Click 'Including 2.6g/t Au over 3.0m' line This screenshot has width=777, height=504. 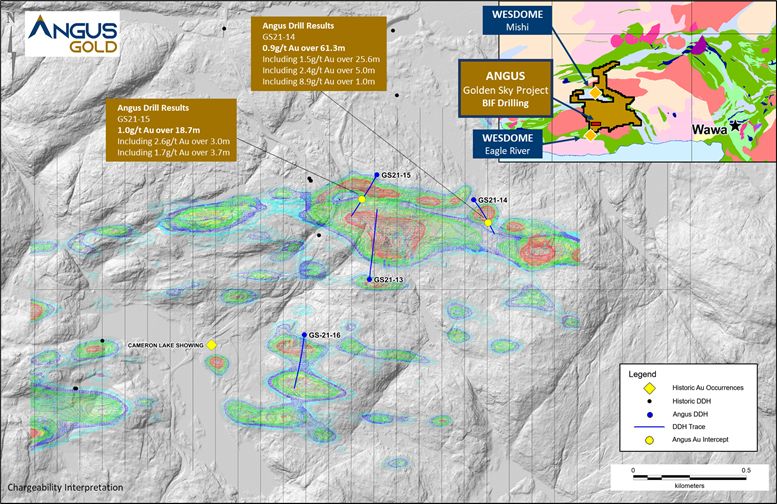coord(173,142)
